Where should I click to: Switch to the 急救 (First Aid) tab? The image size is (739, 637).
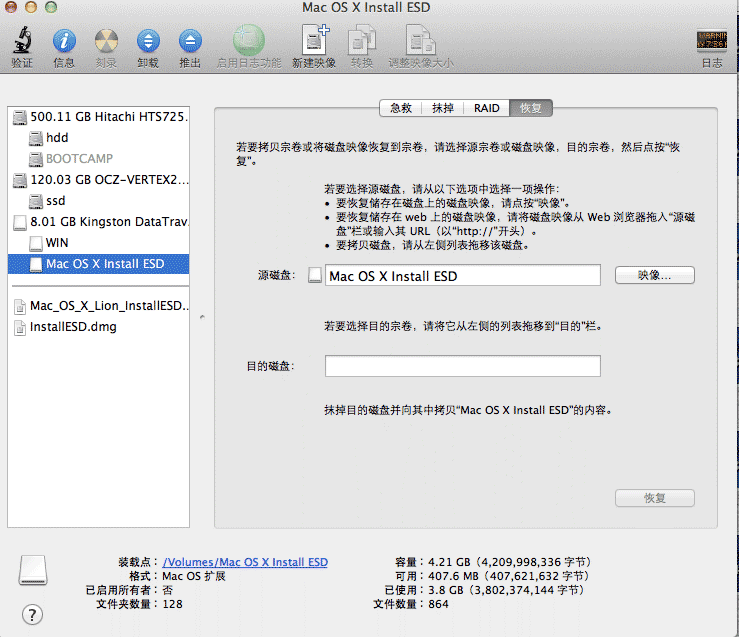tap(401, 108)
